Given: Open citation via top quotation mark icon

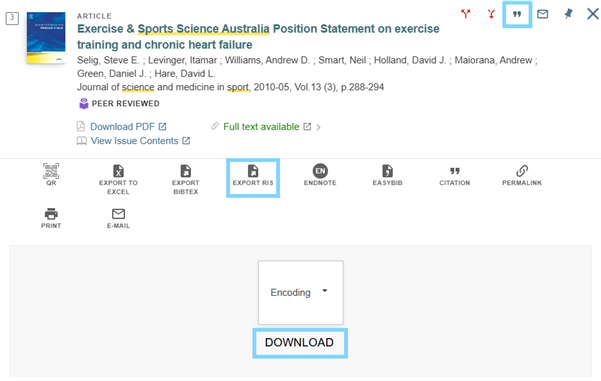Looking at the screenshot, I should [517, 15].
